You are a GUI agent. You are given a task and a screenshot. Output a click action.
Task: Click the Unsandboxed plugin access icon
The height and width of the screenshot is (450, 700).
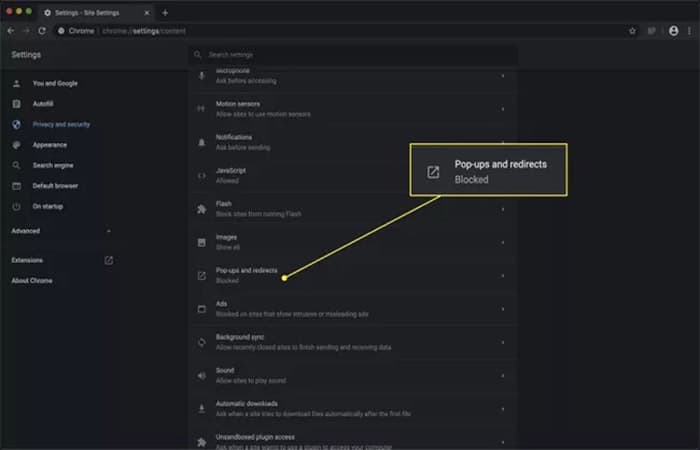(202, 442)
